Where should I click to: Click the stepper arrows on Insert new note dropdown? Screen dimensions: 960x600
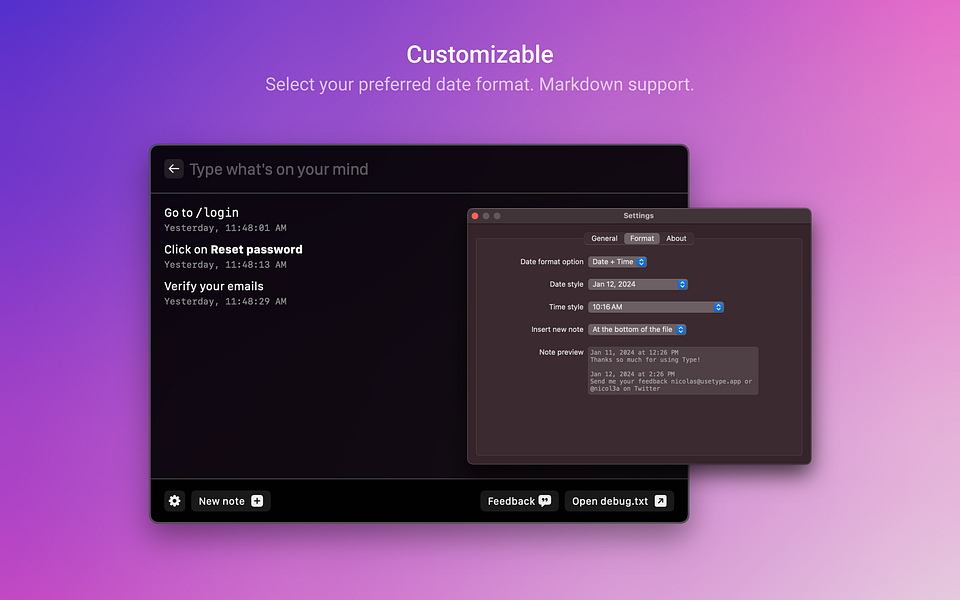coord(681,329)
